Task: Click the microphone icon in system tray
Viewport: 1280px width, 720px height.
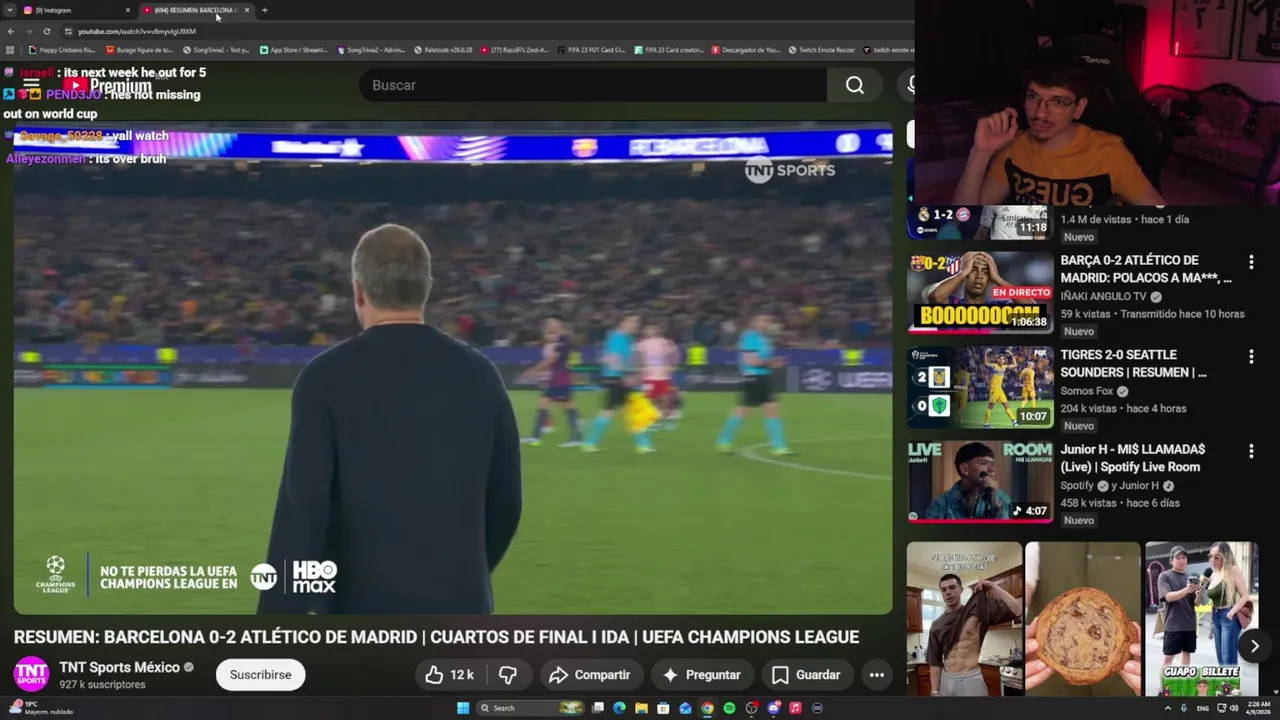Action: (1184, 708)
